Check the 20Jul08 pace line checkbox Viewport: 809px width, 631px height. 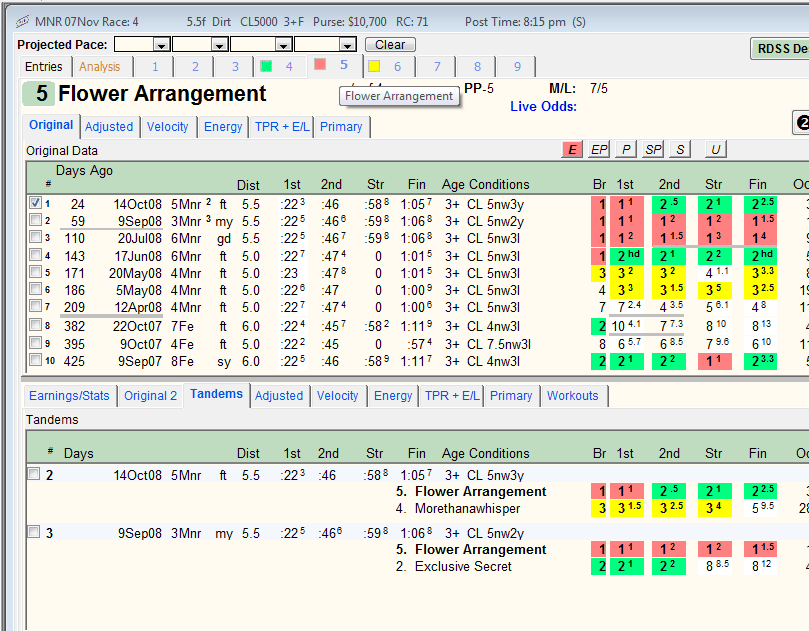[35, 237]
